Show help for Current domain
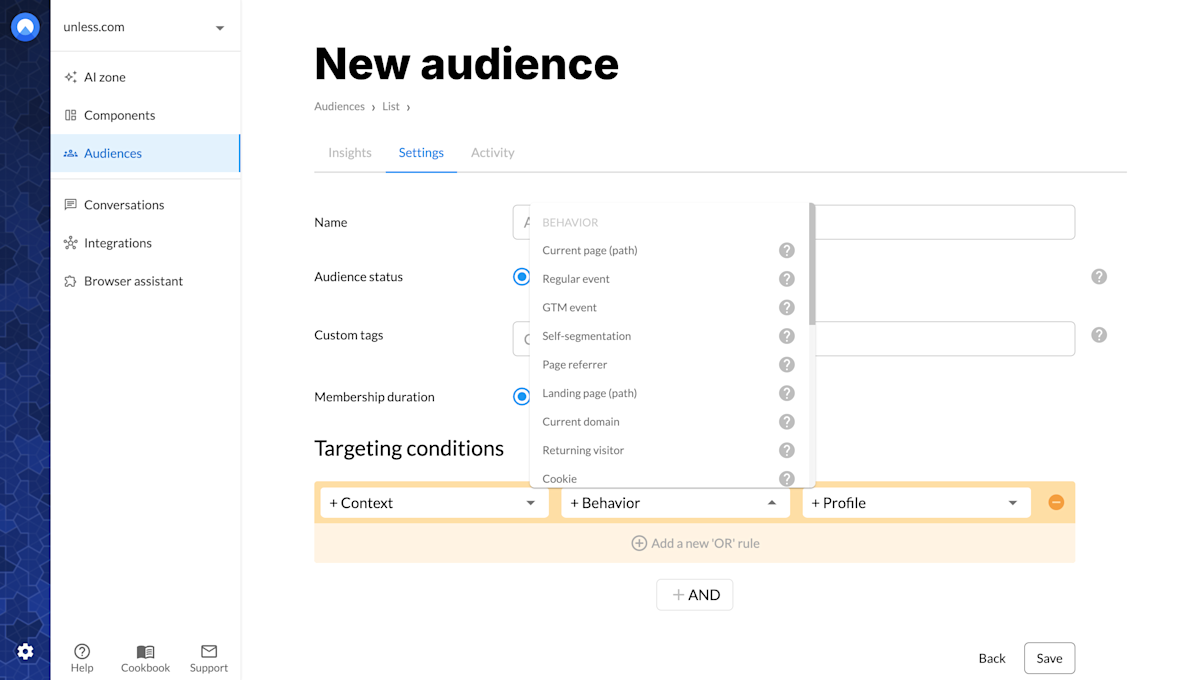 [x=787, y=422]
